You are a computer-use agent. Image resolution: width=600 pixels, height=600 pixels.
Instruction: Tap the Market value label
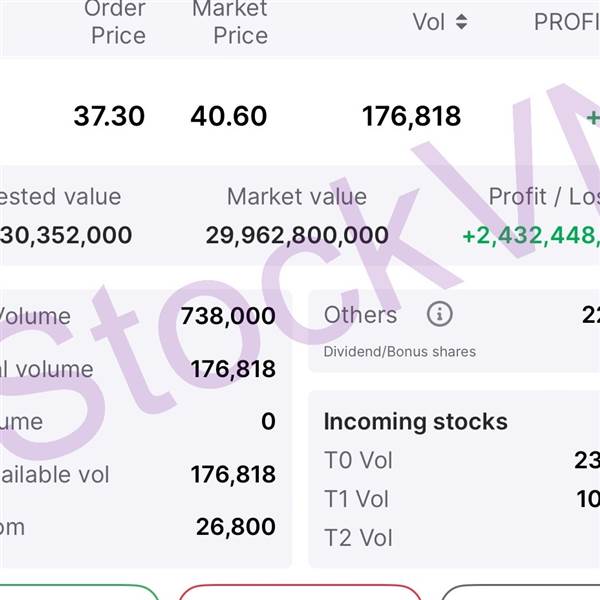(297, 197)
